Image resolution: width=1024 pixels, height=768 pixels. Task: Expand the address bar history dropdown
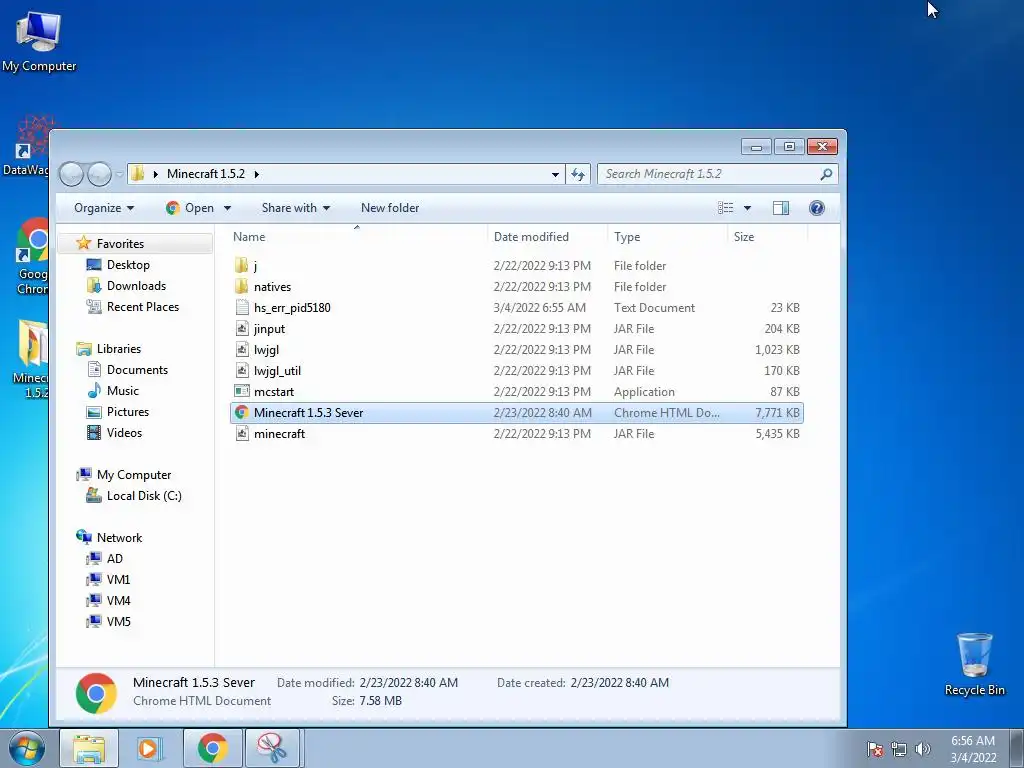[x=555, y=174]
